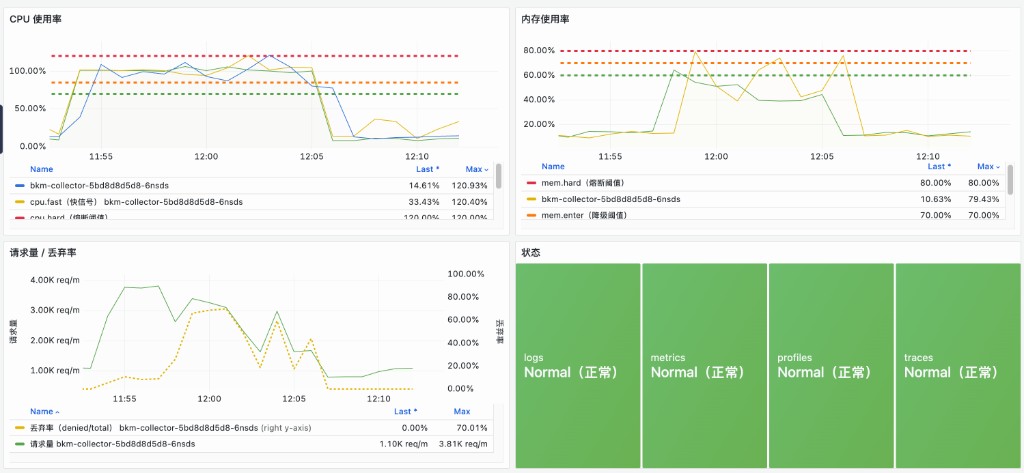Screen dimensions: 1024x473
Task: Toggle cpu.fast（快信号）series in CPU legend
Action: (136, 203)
